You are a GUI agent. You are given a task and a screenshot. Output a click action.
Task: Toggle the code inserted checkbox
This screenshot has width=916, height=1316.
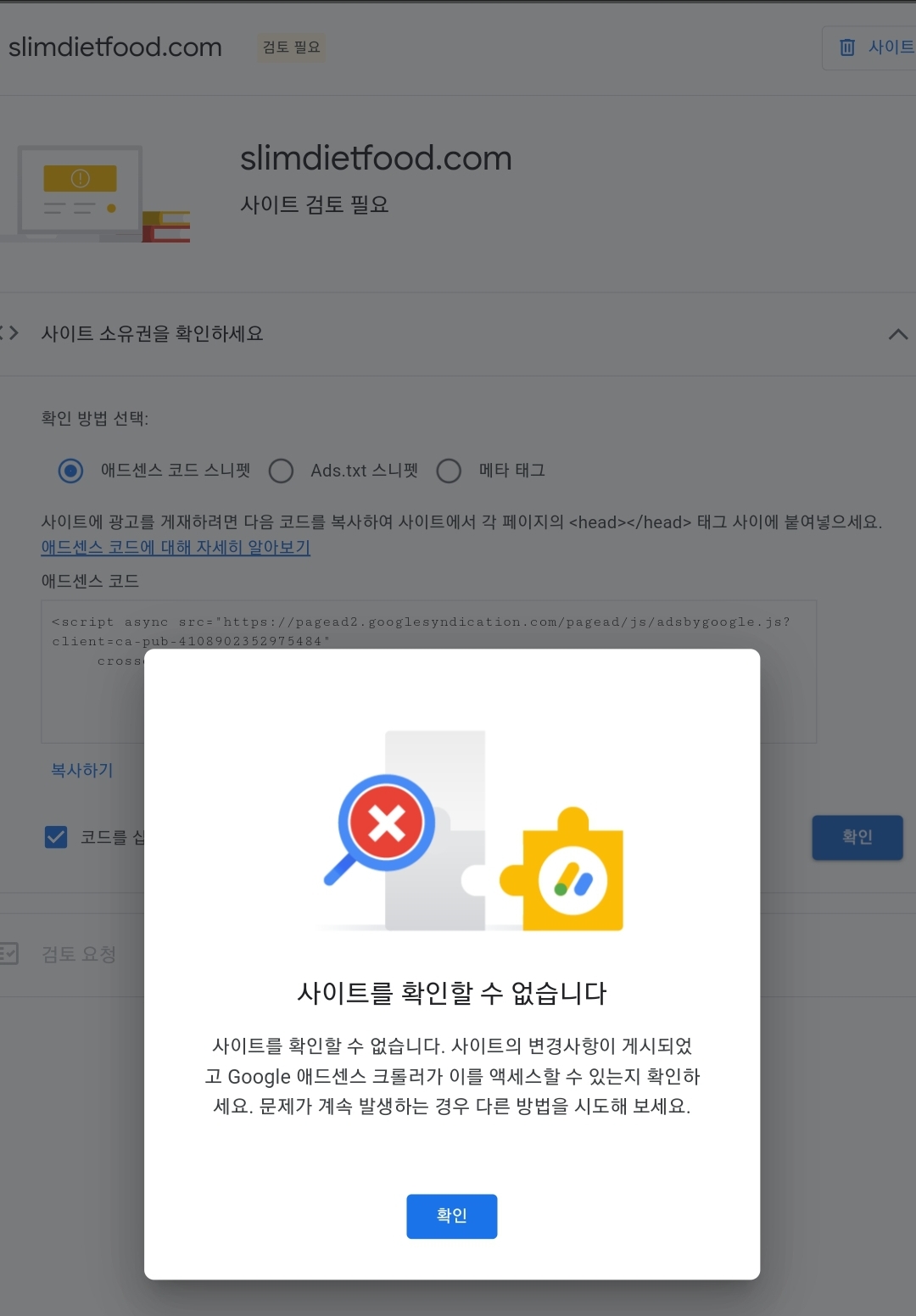click(x=56, y=837)
